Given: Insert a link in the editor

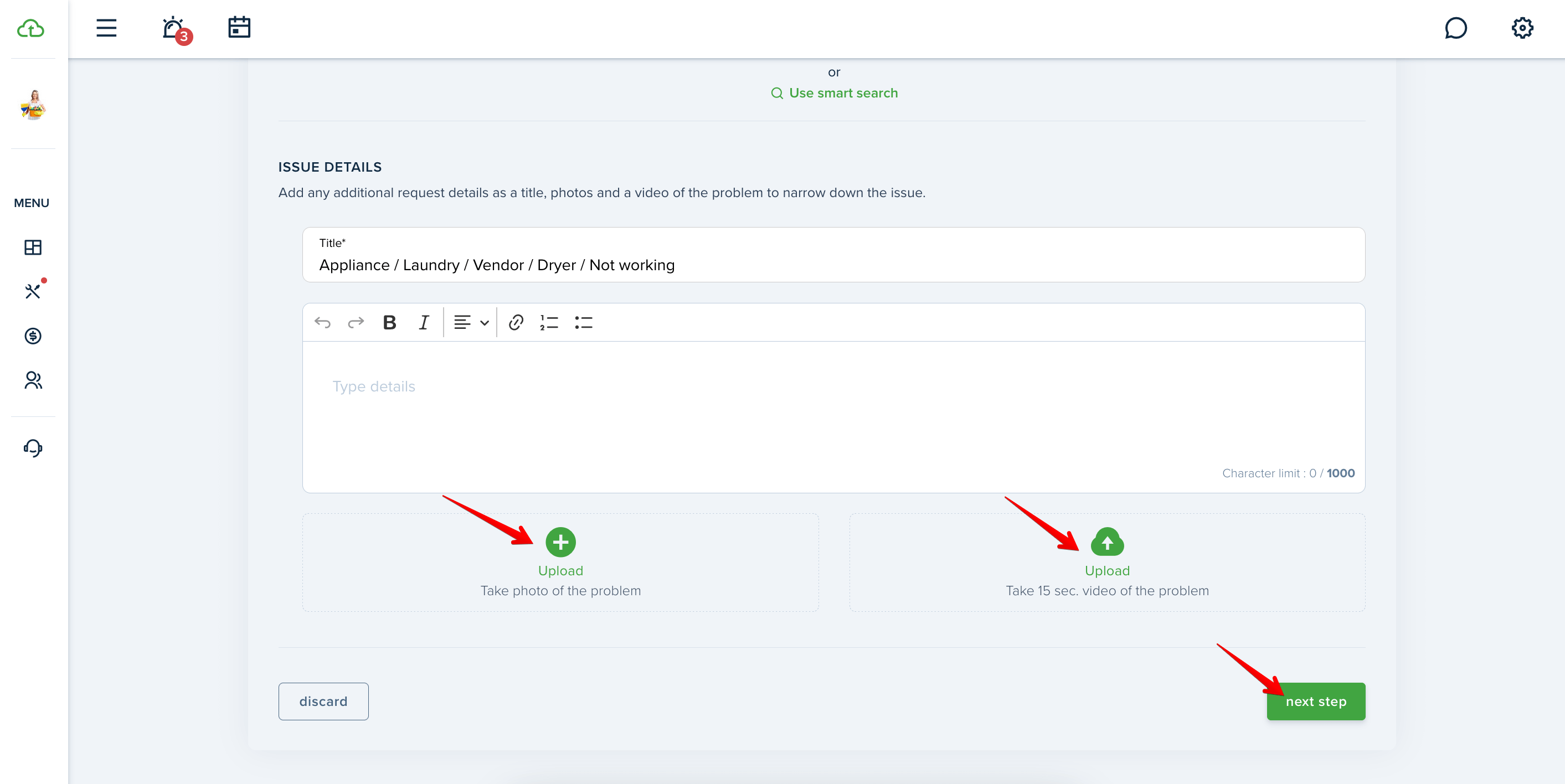Looking at the screenshot, I should (516, 322).
